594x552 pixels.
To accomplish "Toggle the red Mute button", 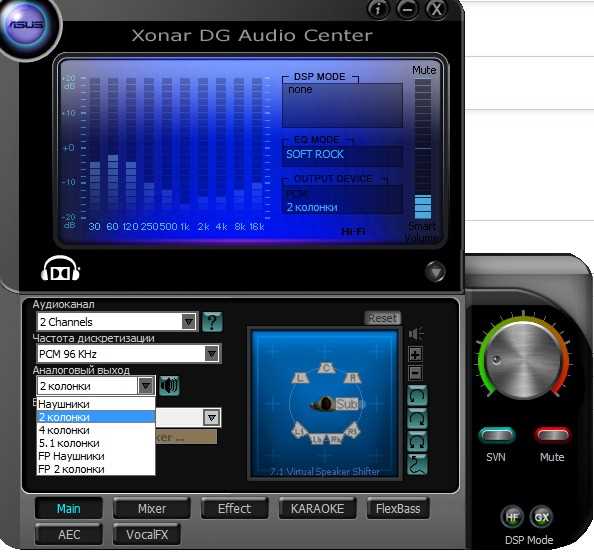I will (x=552, y=436).
